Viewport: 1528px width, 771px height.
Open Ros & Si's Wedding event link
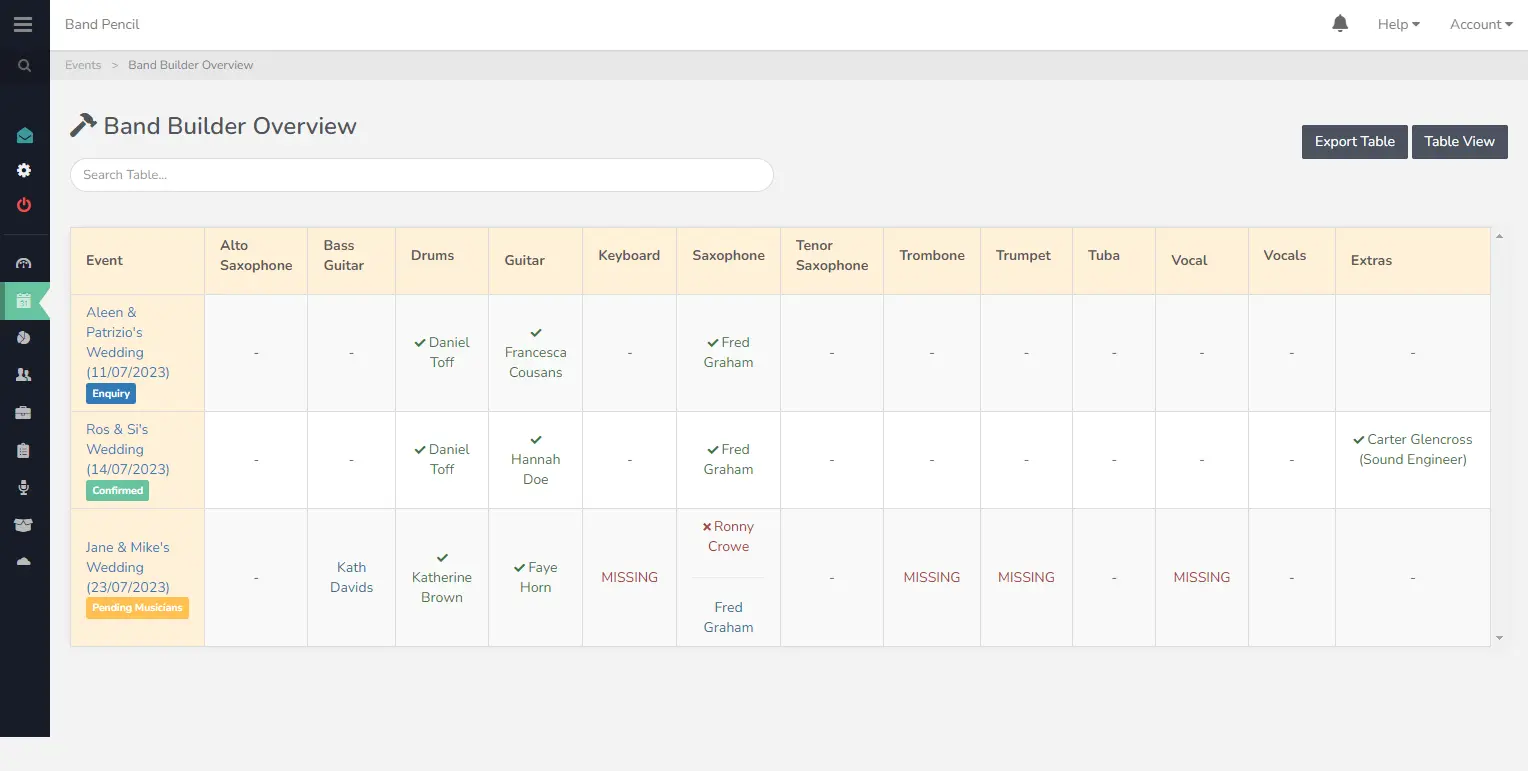[x=128, y=449]
